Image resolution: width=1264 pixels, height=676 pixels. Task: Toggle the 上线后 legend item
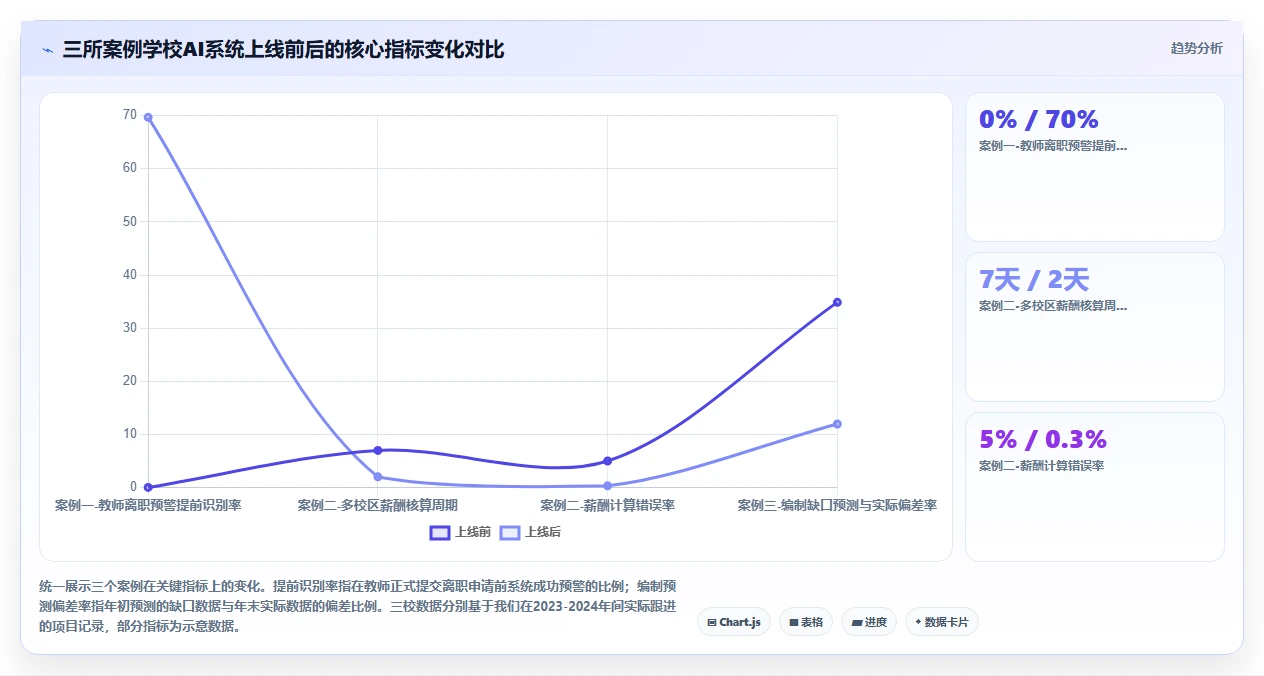pos(530,532)
